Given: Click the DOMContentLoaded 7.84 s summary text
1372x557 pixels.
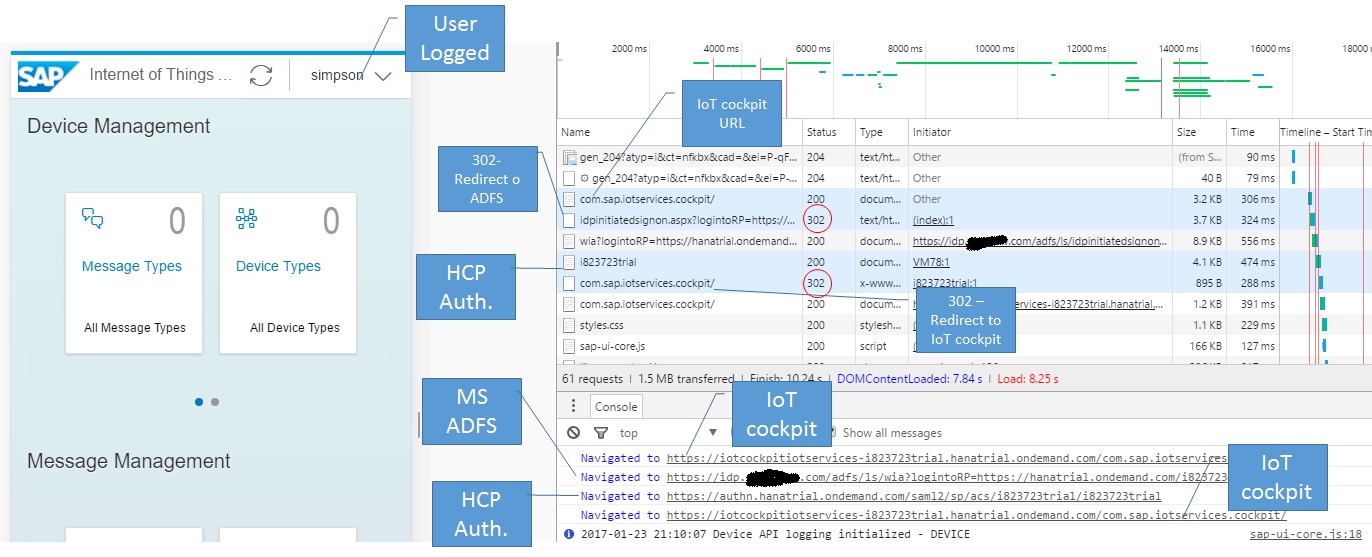Looking at the screenshot, I should coord(908,379).
